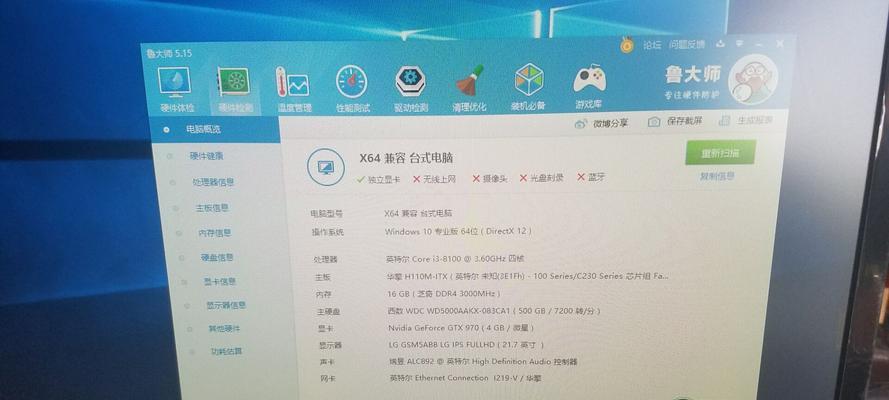Click the 微博分享 share icon
This screenshot has height=400, width=889.
[581, 124]
